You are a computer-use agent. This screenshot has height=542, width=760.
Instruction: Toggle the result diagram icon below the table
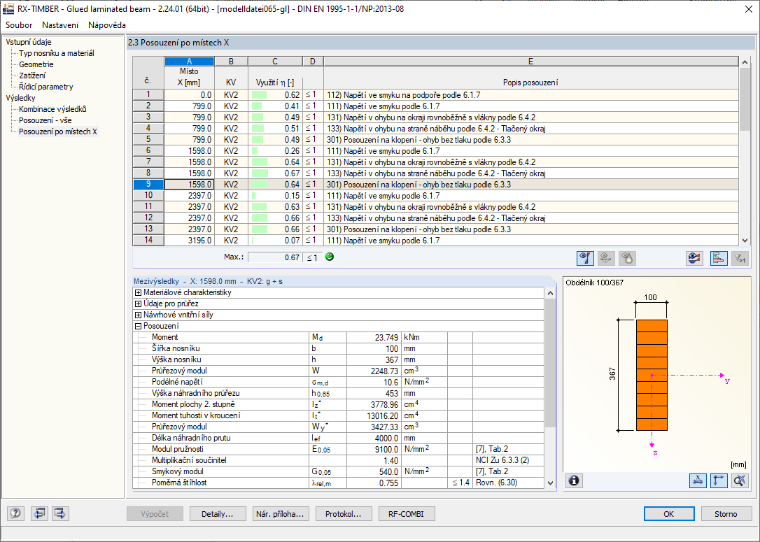pyautogui.click(x=719, y=258)
